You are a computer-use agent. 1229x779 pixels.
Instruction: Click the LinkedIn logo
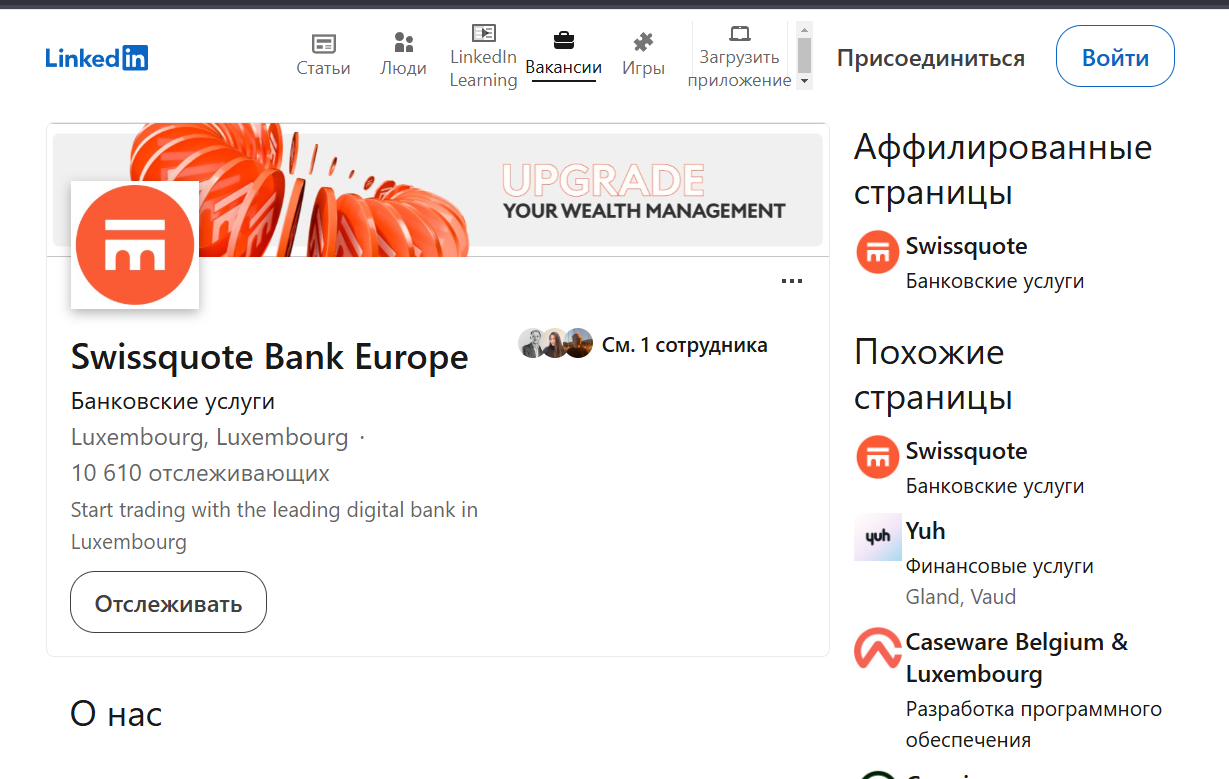(x=97, y=58)
